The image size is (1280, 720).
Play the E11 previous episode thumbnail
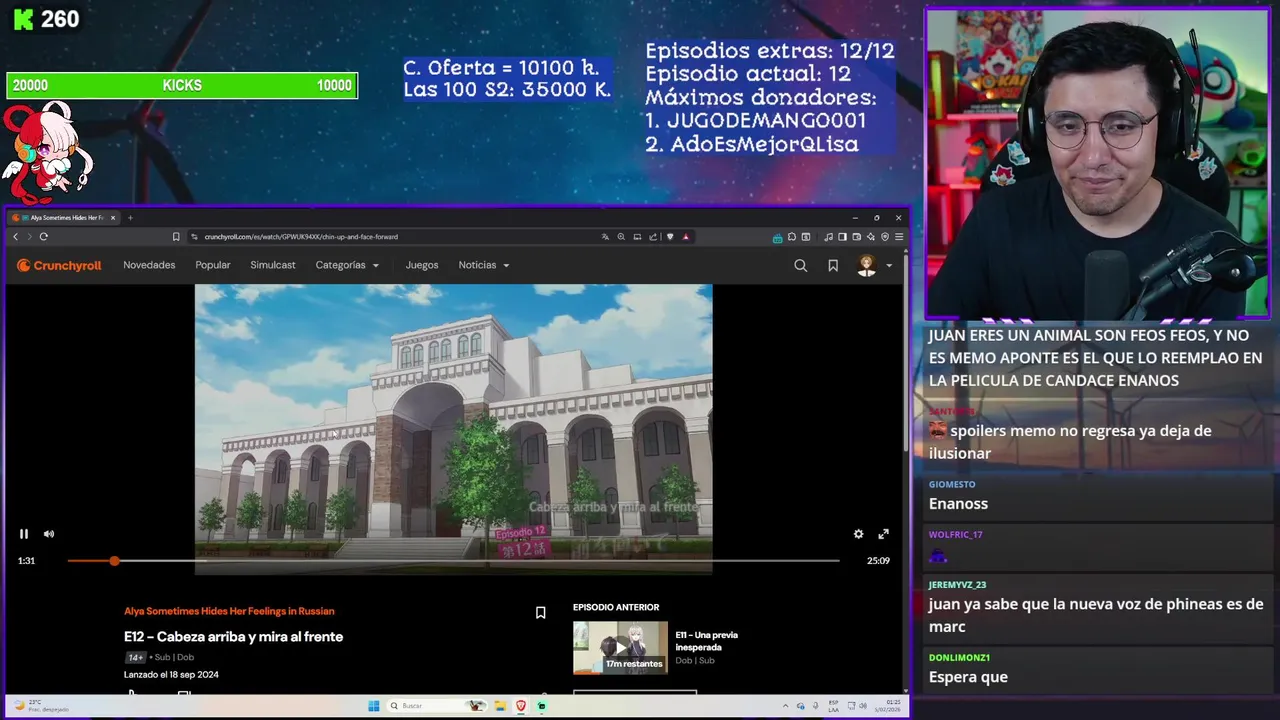pyautogui.click(x=620, y=647)
